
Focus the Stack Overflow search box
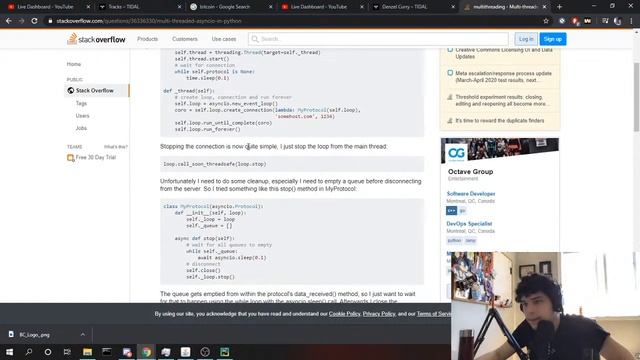(378, 39)
